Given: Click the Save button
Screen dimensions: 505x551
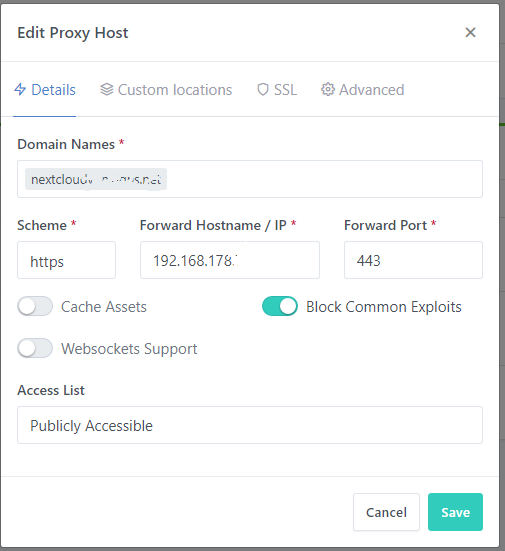Looking at the screenshot, I should coord(455,512).
